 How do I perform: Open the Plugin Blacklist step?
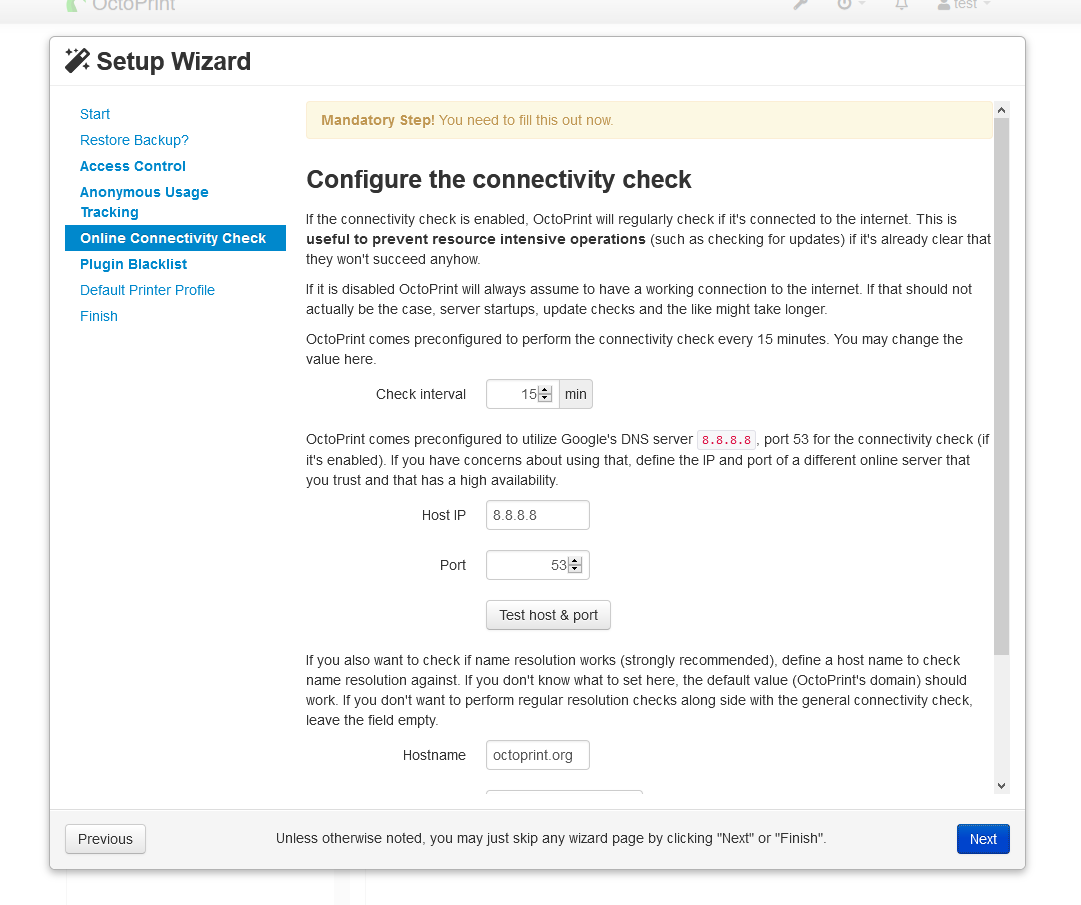133,264
